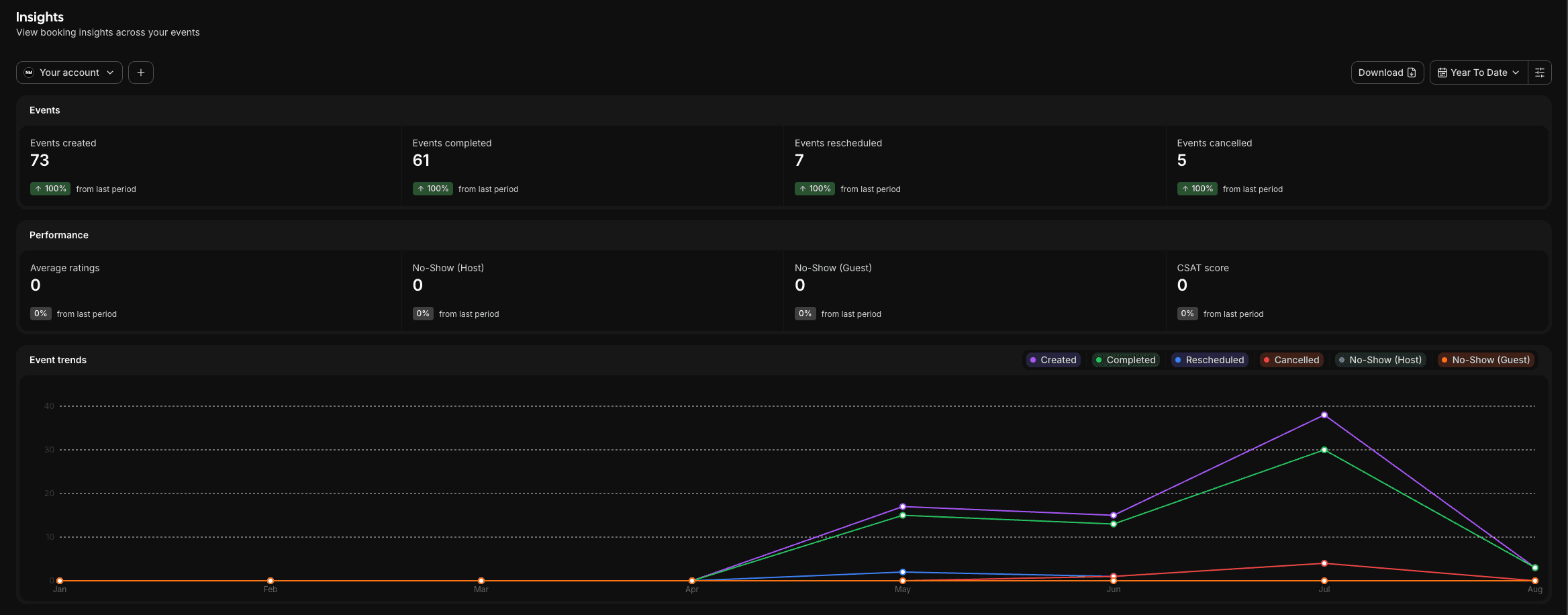Click the Download button
This screenshot has width=1568, height=615.
point(1387,73)
